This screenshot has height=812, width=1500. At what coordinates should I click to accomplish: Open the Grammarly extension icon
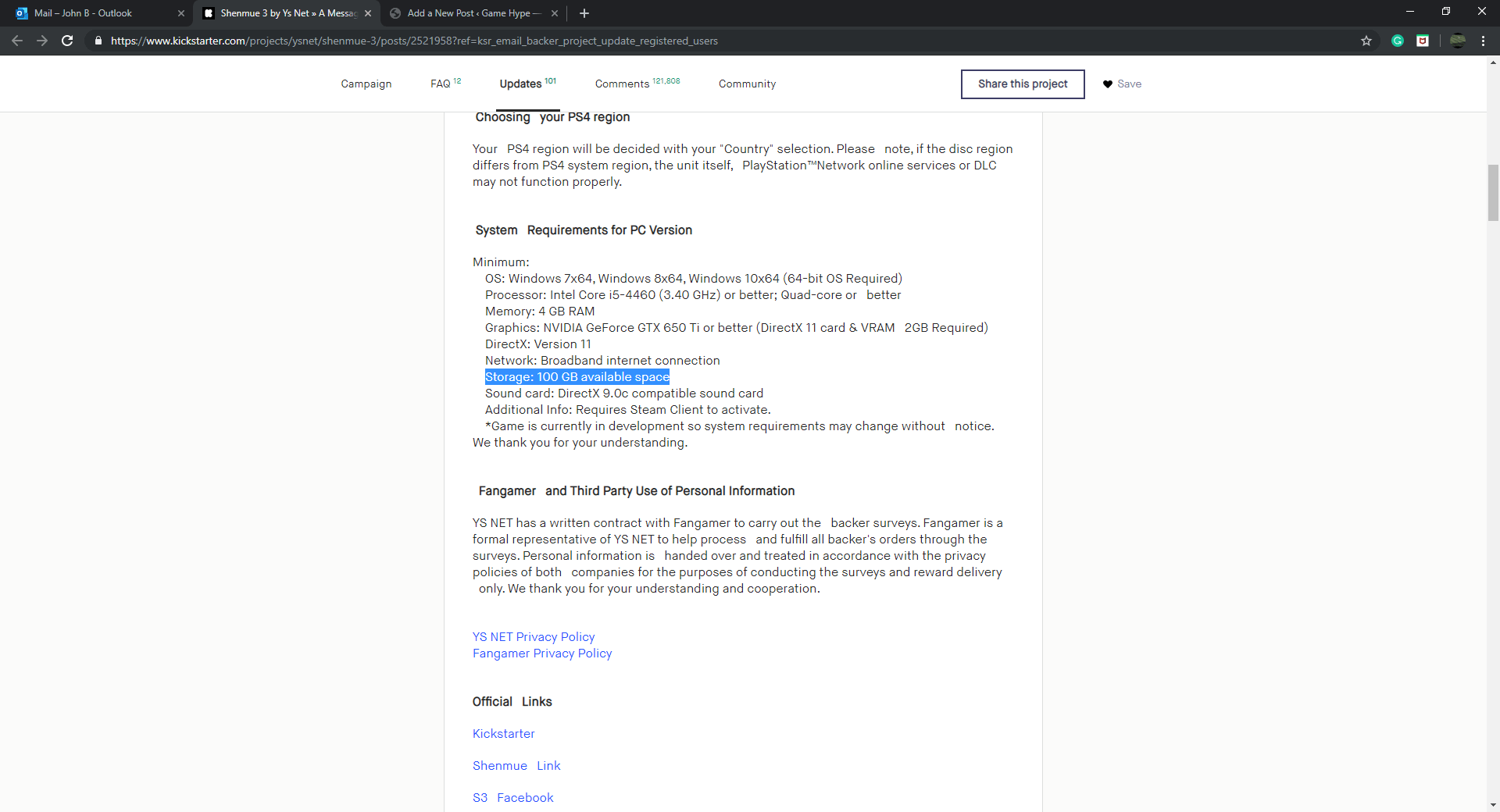[x=1398, y=41]
